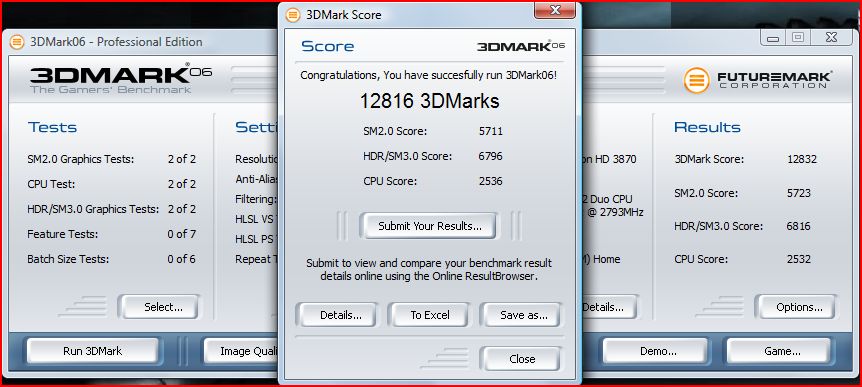Click the Results section heading

[708, 127]
